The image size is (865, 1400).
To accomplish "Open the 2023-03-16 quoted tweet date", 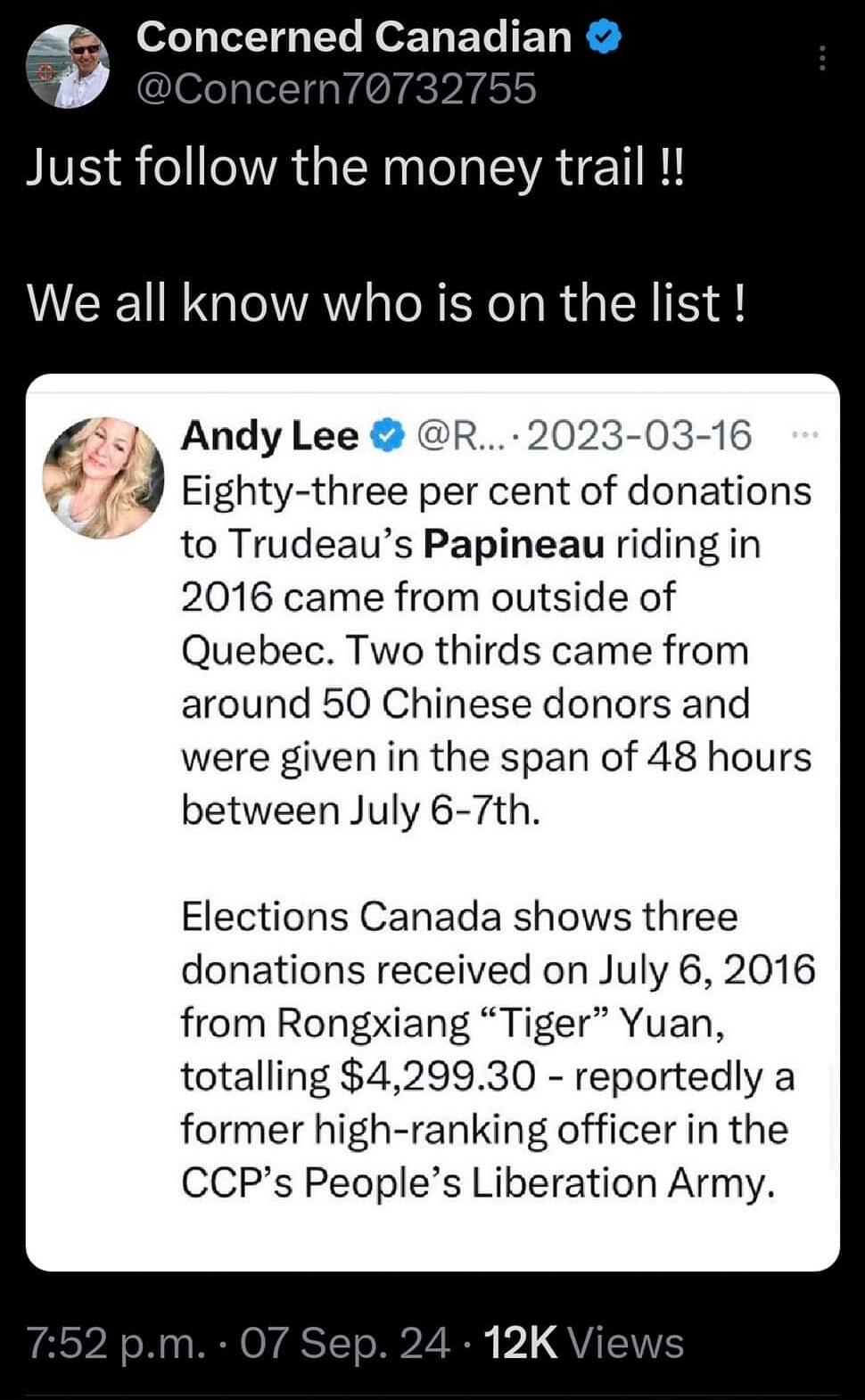I will (x=640, y=437).
